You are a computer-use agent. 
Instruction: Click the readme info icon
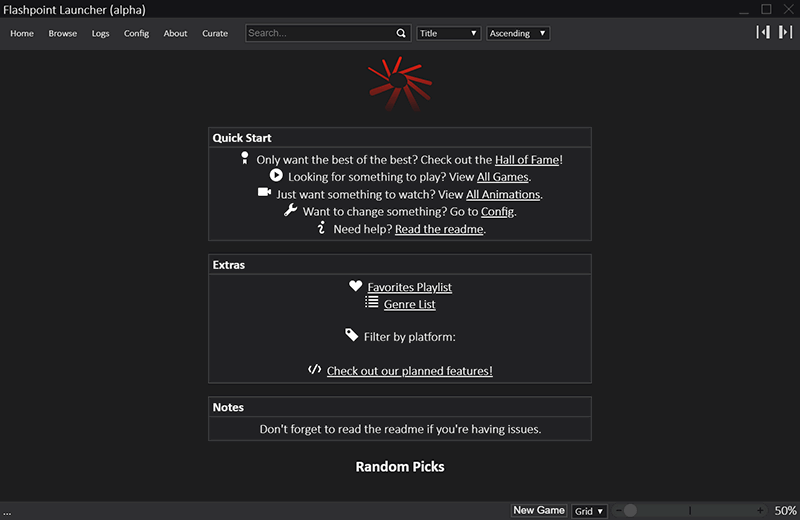321,228
